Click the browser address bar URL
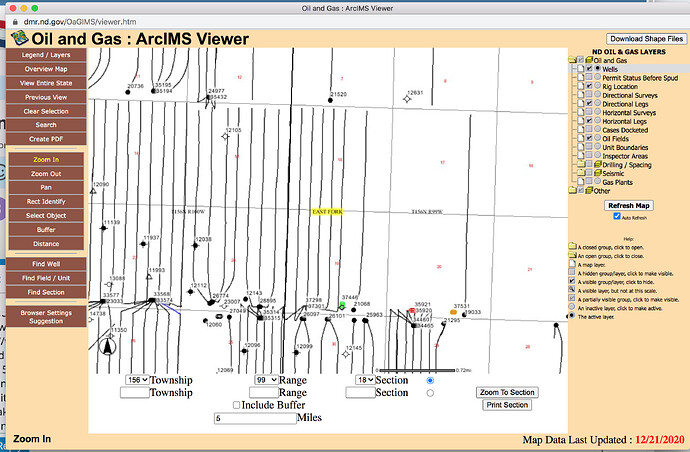Image resolution: width=690 pixels, height=452 pixels. coord(80,22)
